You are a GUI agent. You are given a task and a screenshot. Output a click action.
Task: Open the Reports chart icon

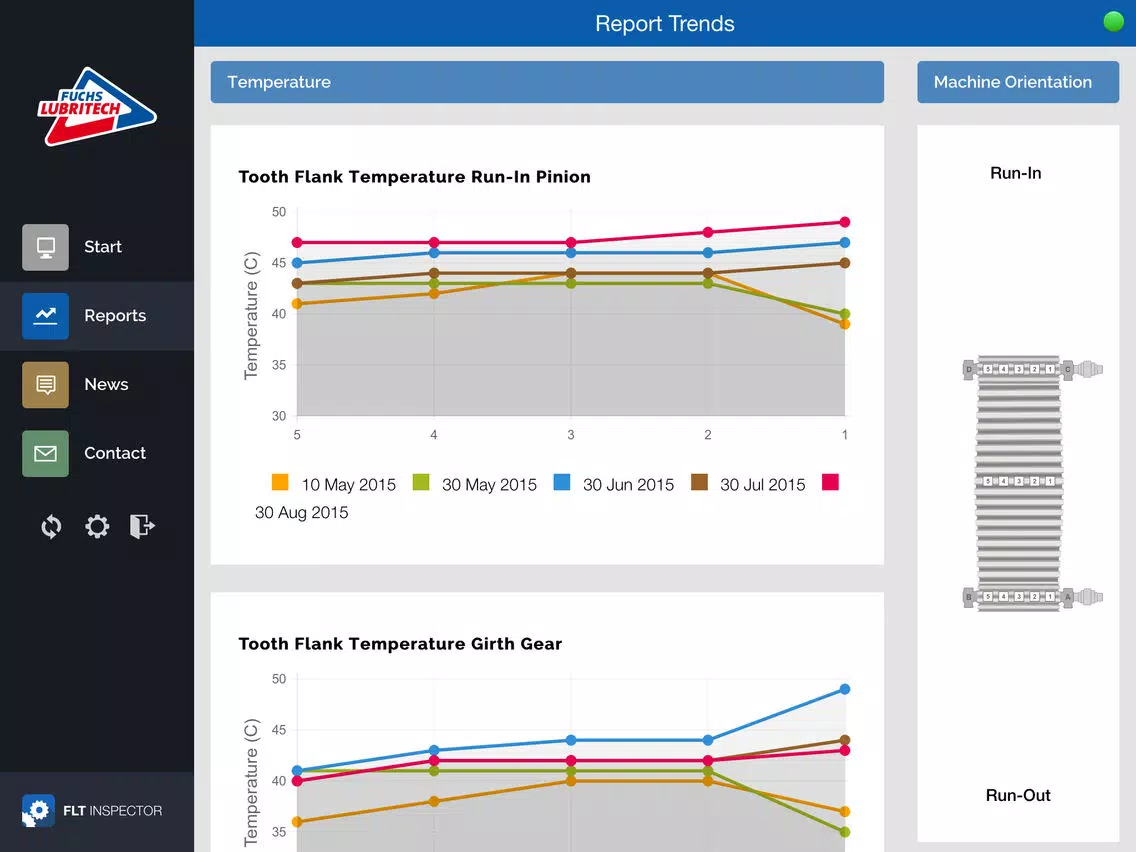(x=46, y=316)
